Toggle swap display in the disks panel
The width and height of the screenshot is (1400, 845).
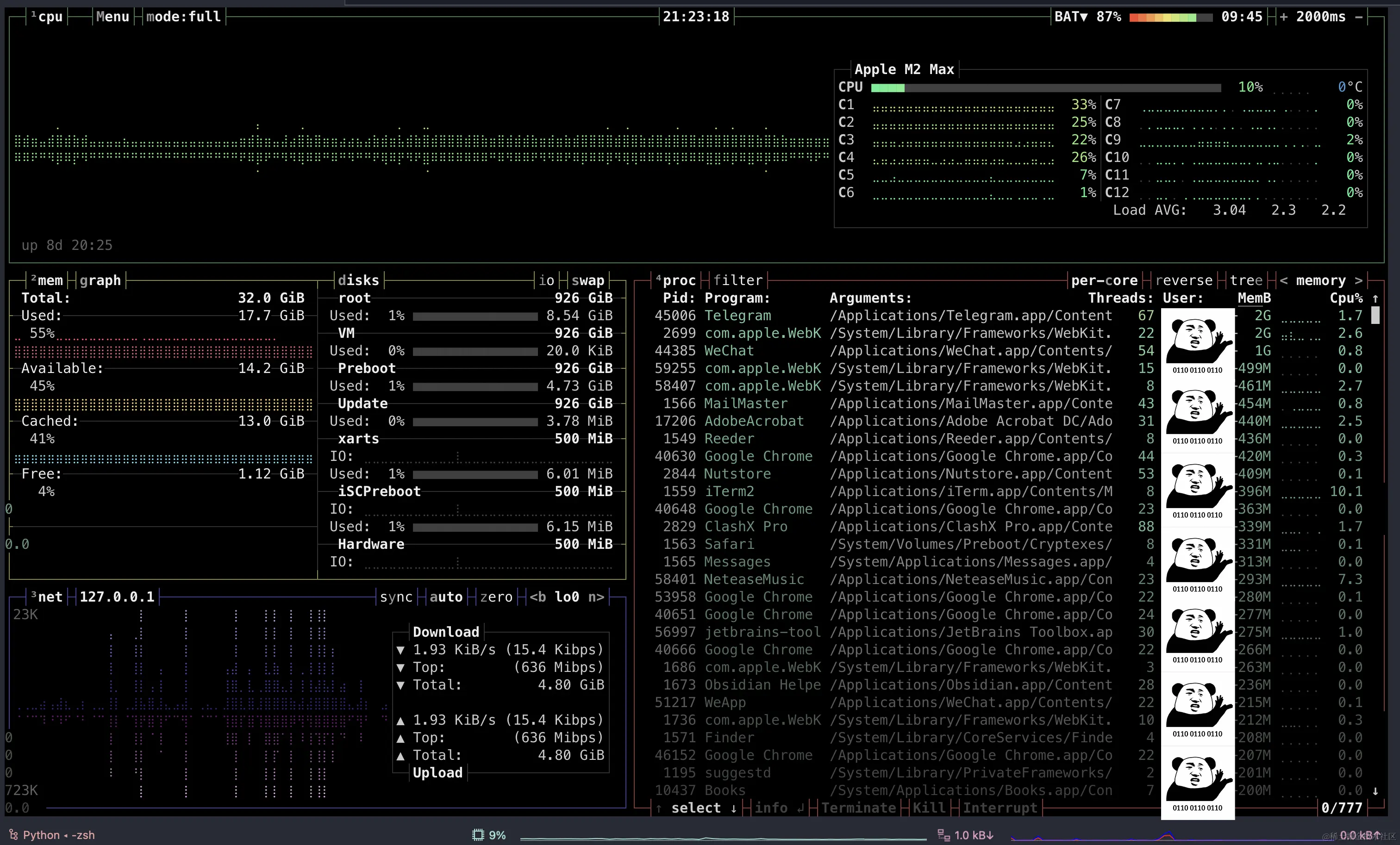click(587, 280)
